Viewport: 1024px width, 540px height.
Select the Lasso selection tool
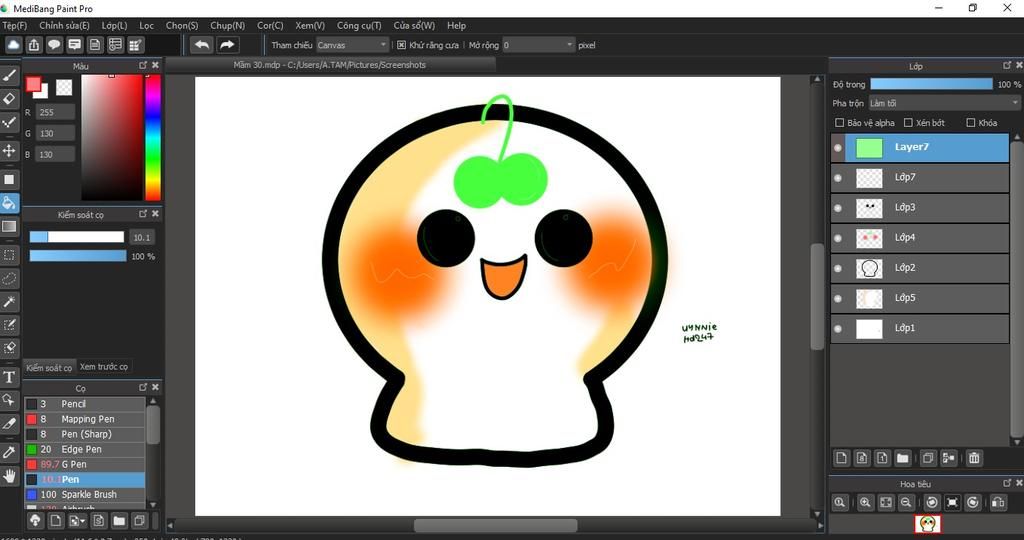9,278
